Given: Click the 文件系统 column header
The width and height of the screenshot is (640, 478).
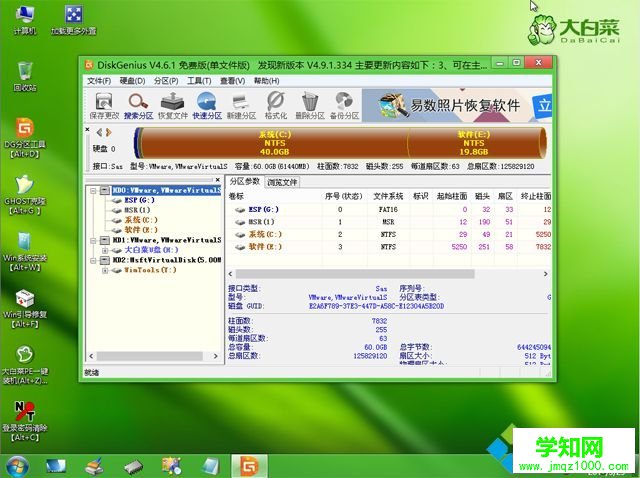Looking at the screenshot, I should click(388, 196).
